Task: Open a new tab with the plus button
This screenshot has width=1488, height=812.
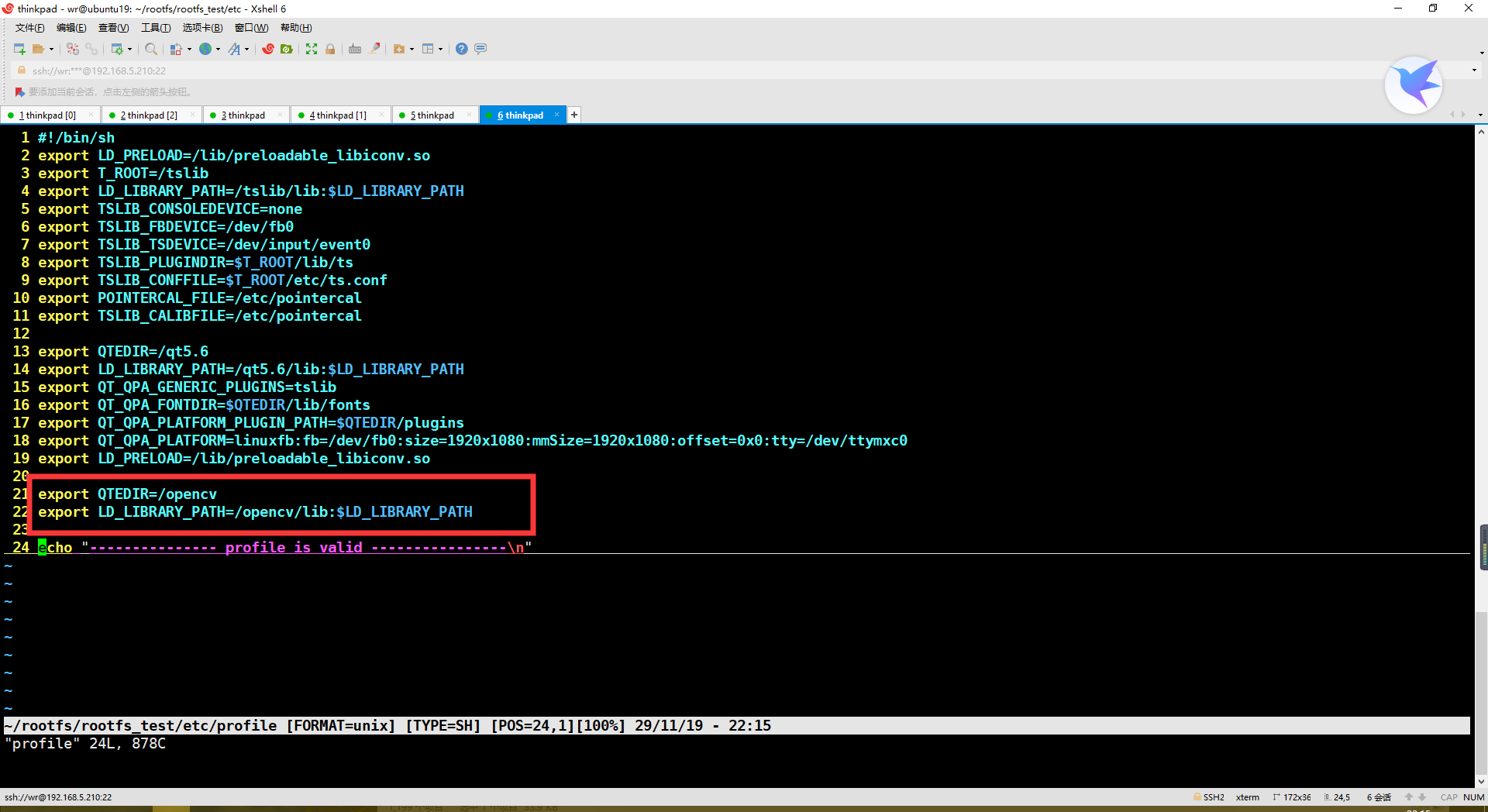Action: [x=573, y=115]
